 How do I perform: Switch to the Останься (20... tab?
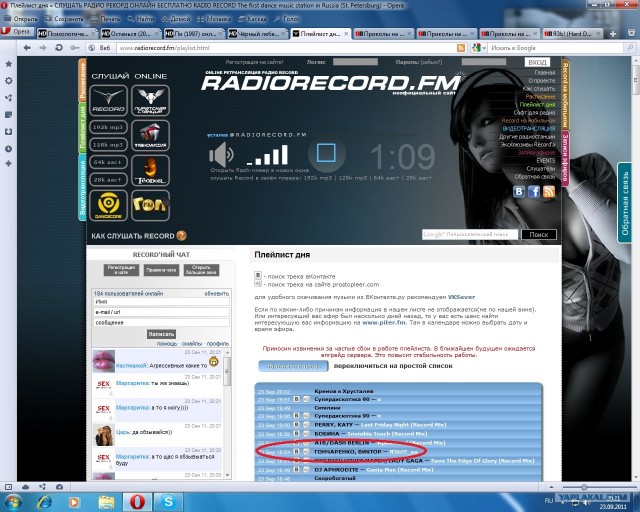[131, 34]
